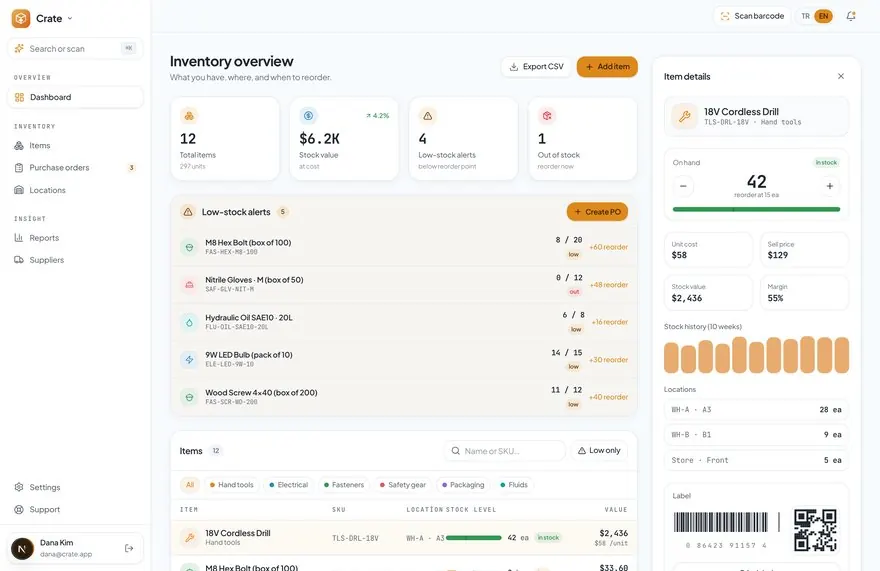Click the on-hand green progress bar
This screenshot has width=880, height=571.
pyautogui.click(x=756, y=209)
